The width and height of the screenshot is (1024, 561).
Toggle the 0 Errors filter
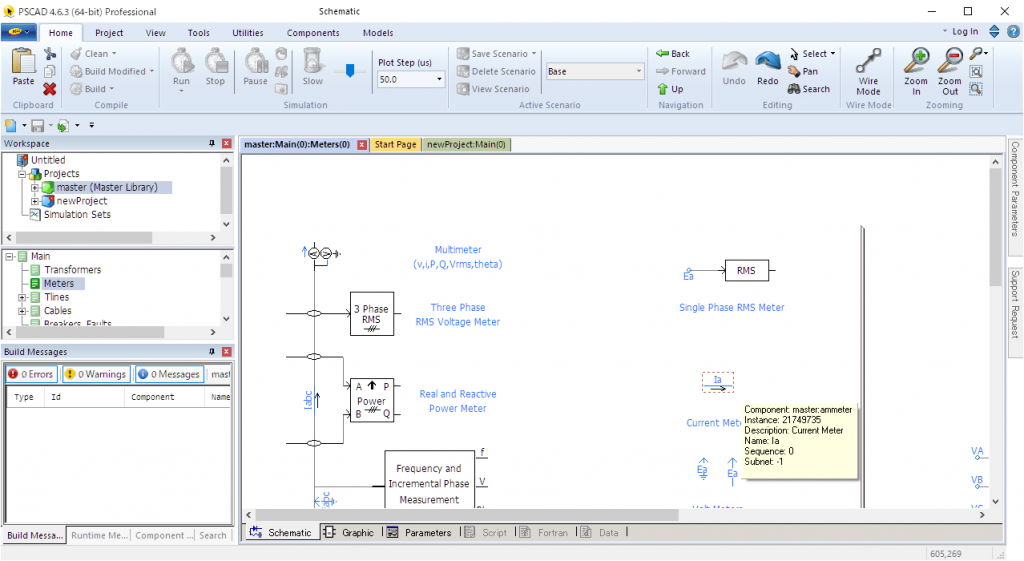(x=30, y=374)
